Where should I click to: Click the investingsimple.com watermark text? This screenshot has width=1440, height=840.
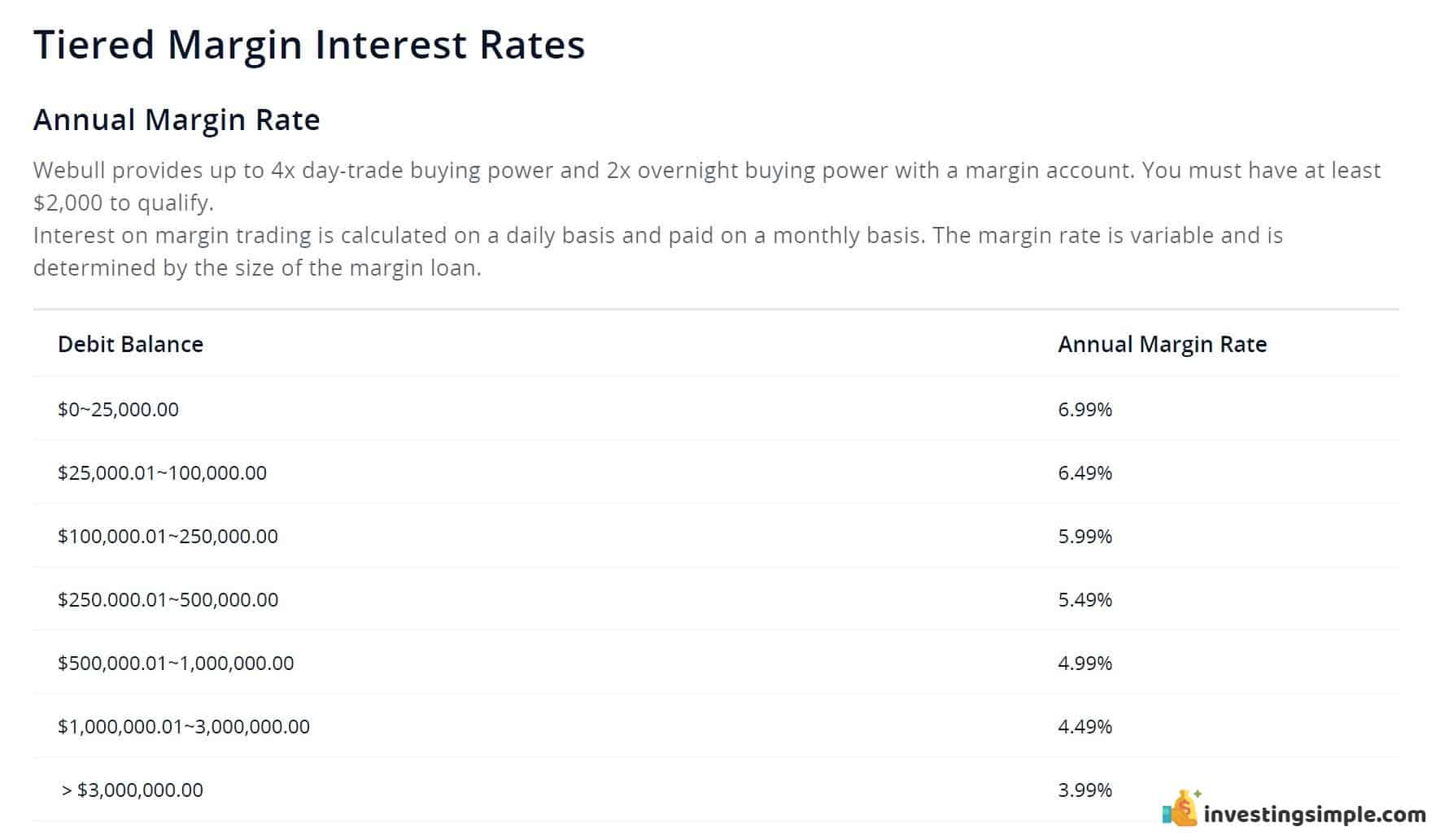click(x=1315, y=814)
